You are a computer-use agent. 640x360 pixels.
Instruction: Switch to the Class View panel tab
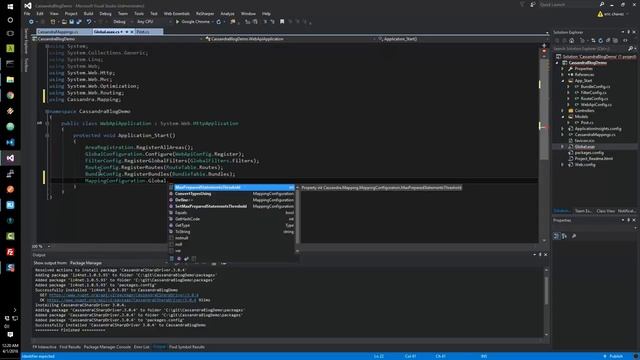click(605, 211)
